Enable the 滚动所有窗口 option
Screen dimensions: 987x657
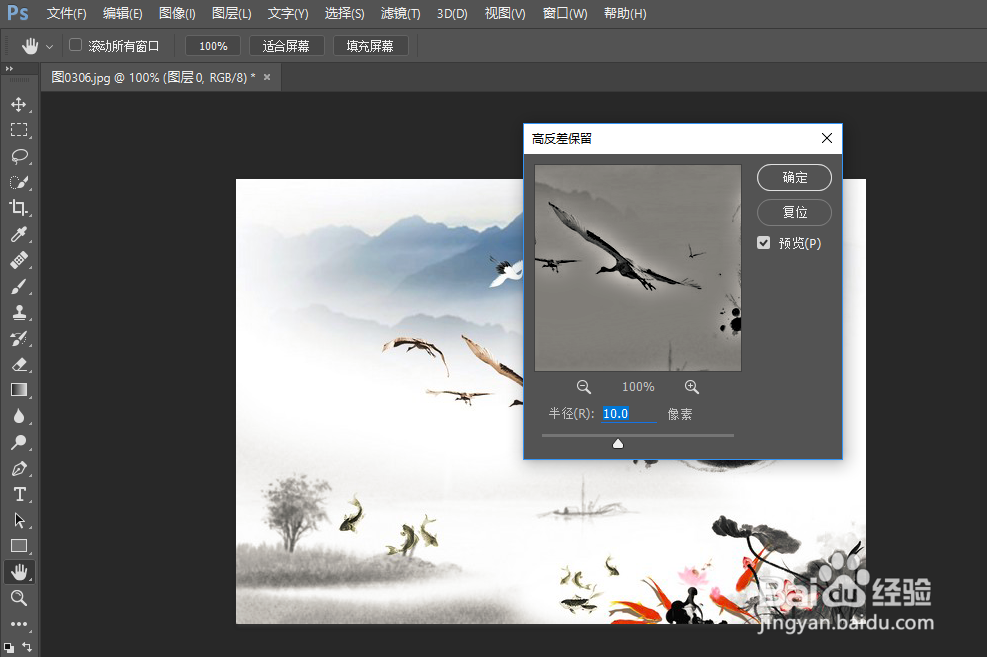(75, 45)
